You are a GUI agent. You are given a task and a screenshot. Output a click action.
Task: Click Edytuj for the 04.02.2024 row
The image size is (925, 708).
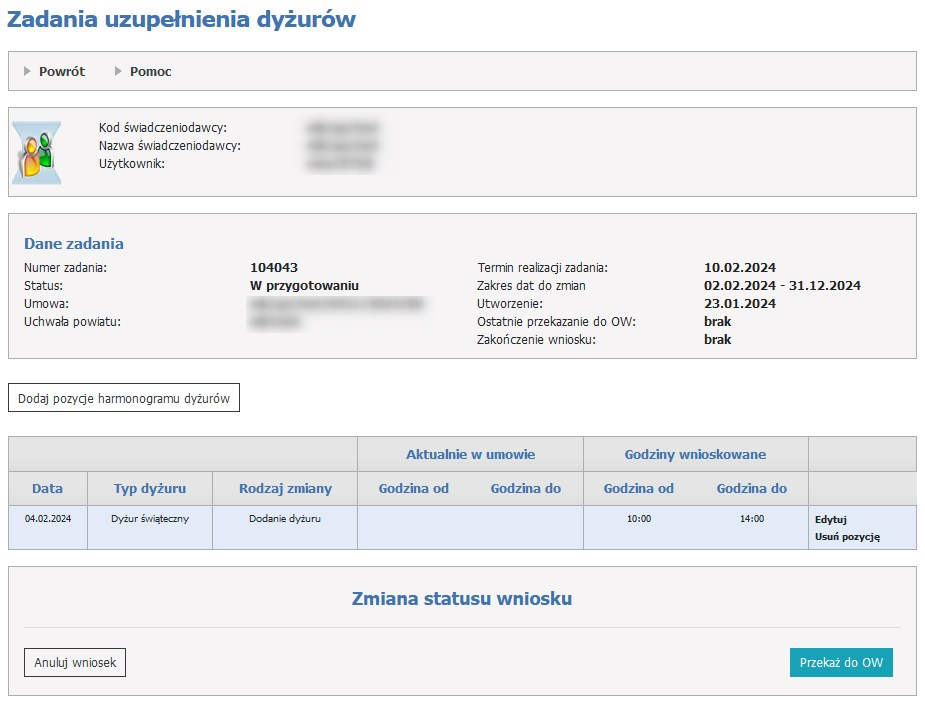coord(831,520)
